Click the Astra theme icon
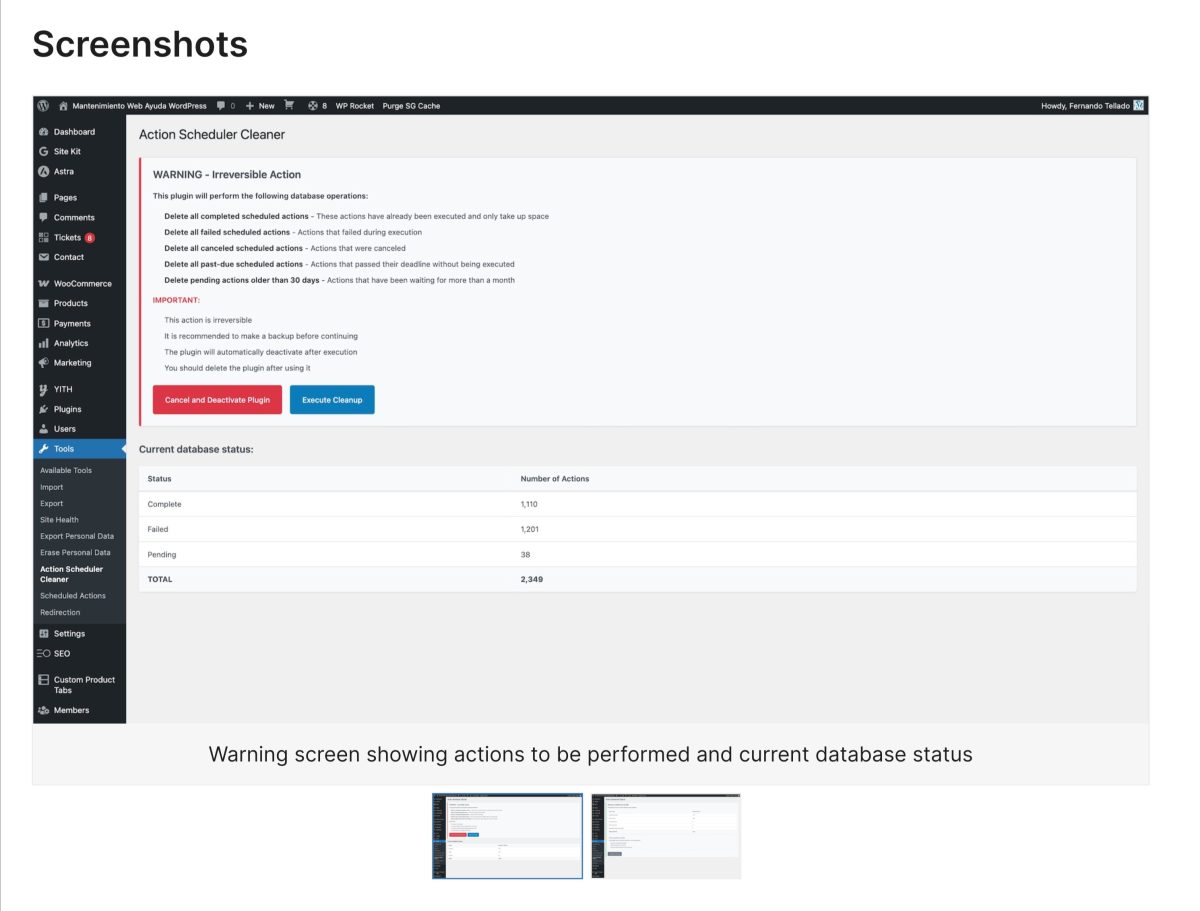Screen dimensions: 1200x911 point(43,171)
